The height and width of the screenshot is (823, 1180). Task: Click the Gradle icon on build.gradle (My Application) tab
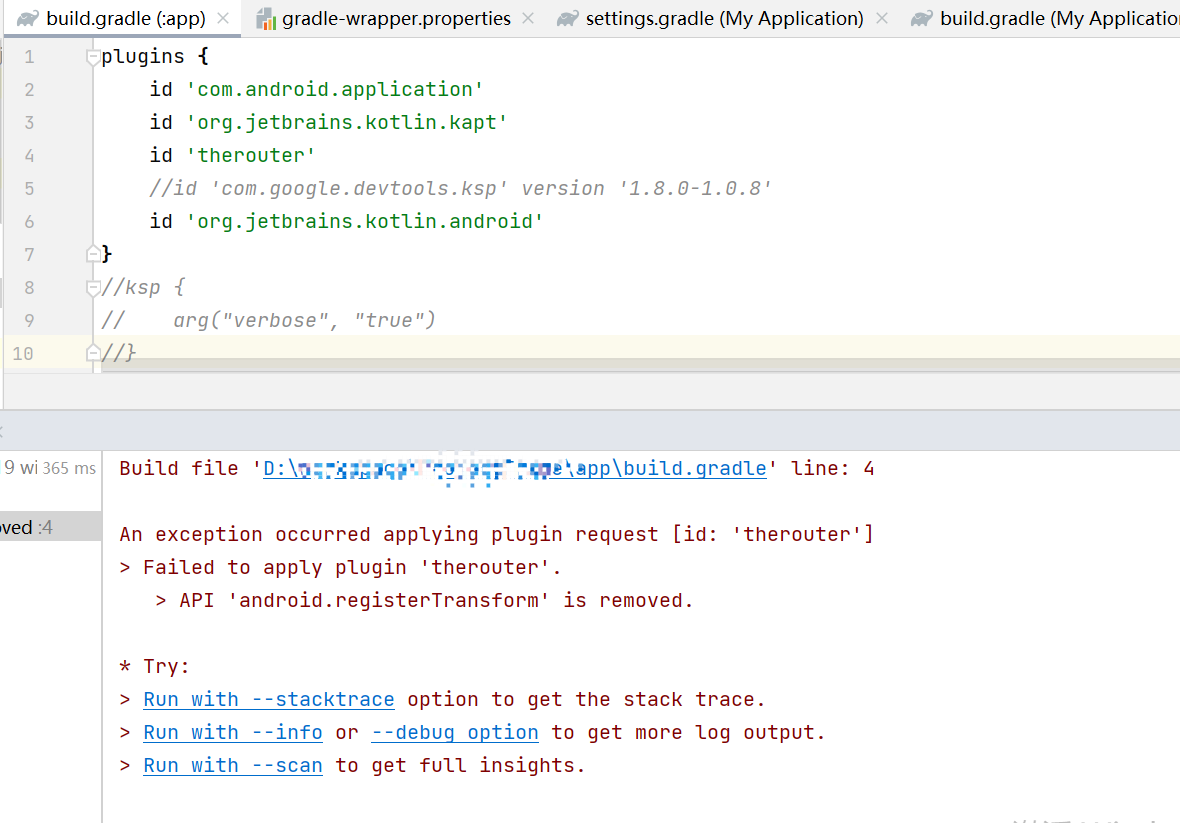[x=923, y=17]
